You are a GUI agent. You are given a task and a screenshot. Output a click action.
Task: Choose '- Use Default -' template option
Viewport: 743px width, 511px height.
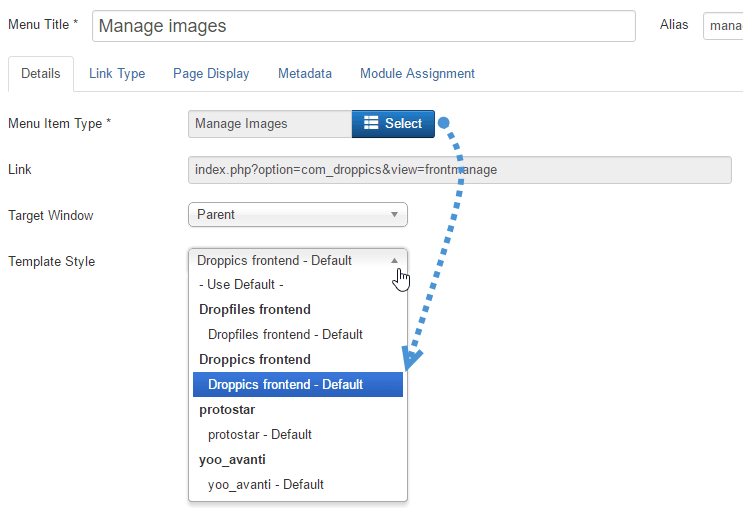point(241,285)
